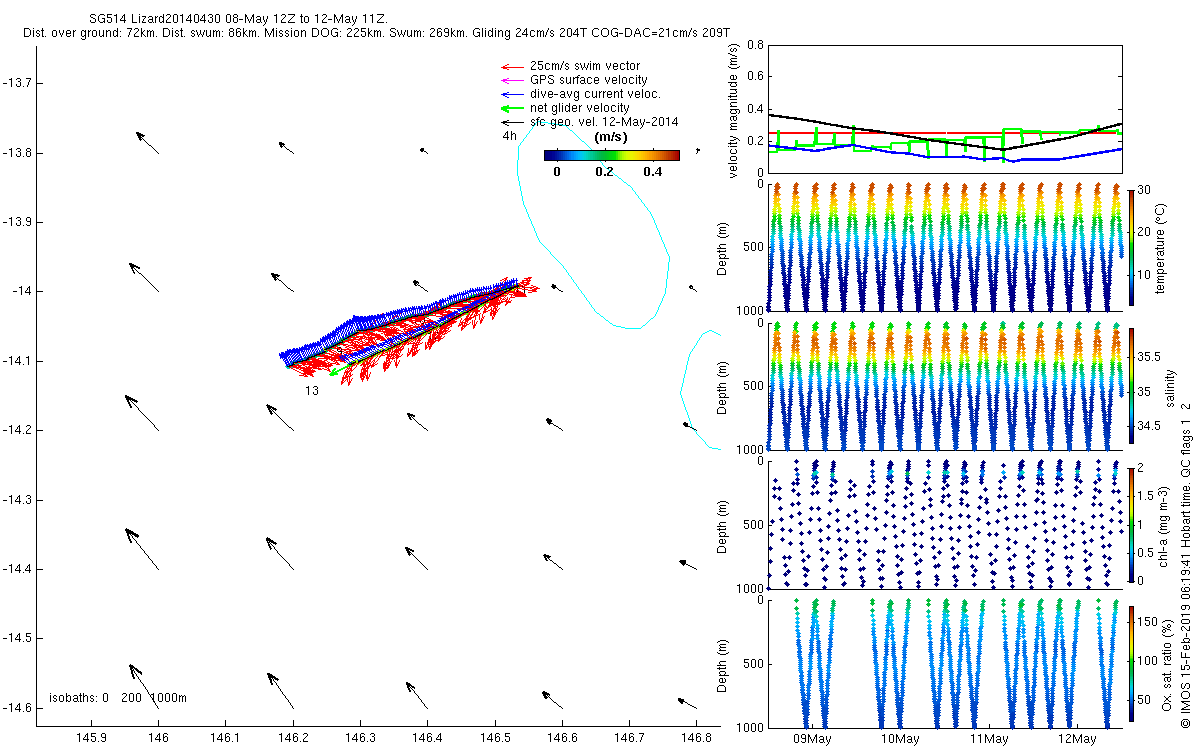Image resolution: width=1200 pixels, height=750 pixels.
Task: Click the '12May' date tick
Action: [x=1076, y=739]
